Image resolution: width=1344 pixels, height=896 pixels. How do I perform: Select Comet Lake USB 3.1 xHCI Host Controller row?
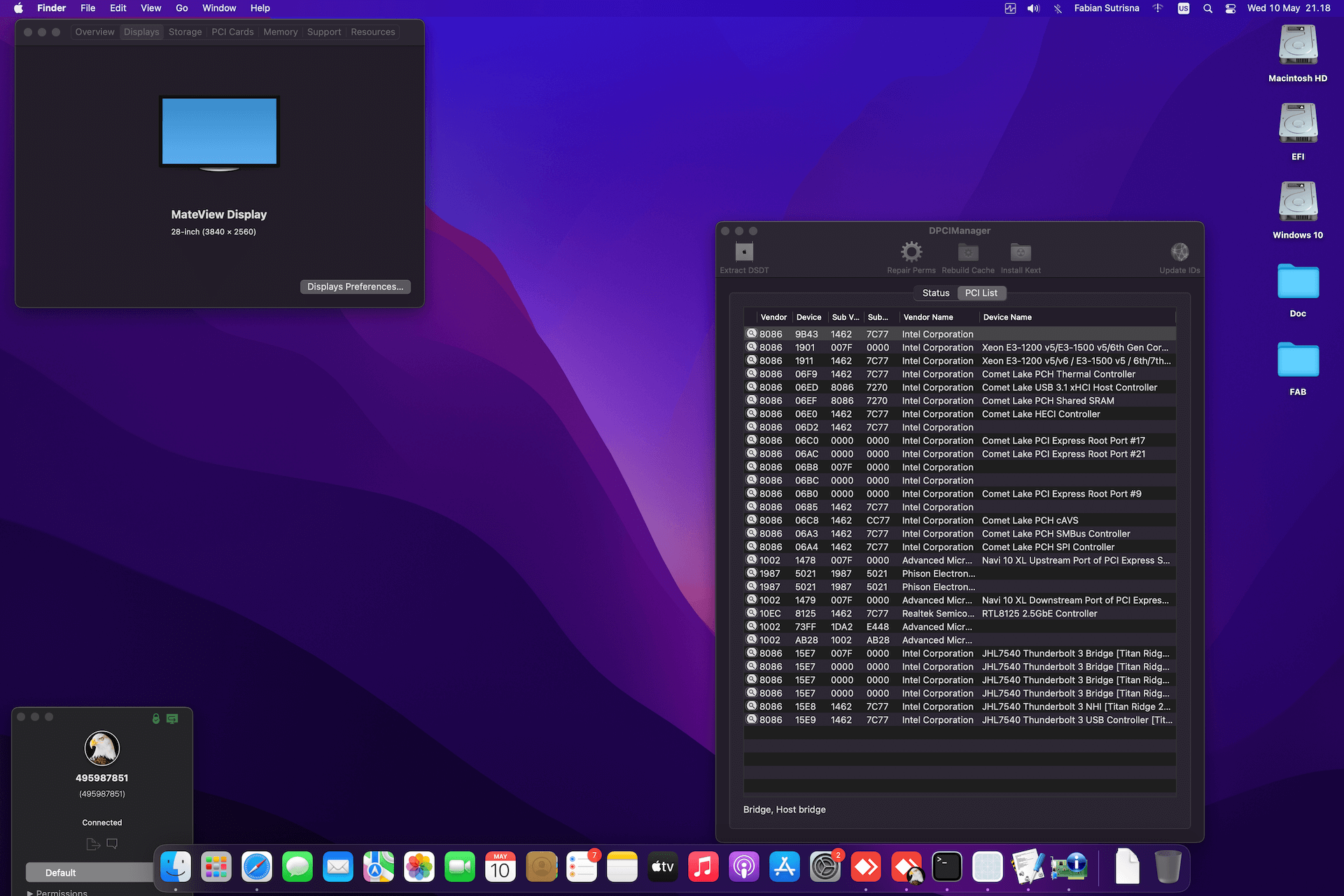tap(960, 388)
